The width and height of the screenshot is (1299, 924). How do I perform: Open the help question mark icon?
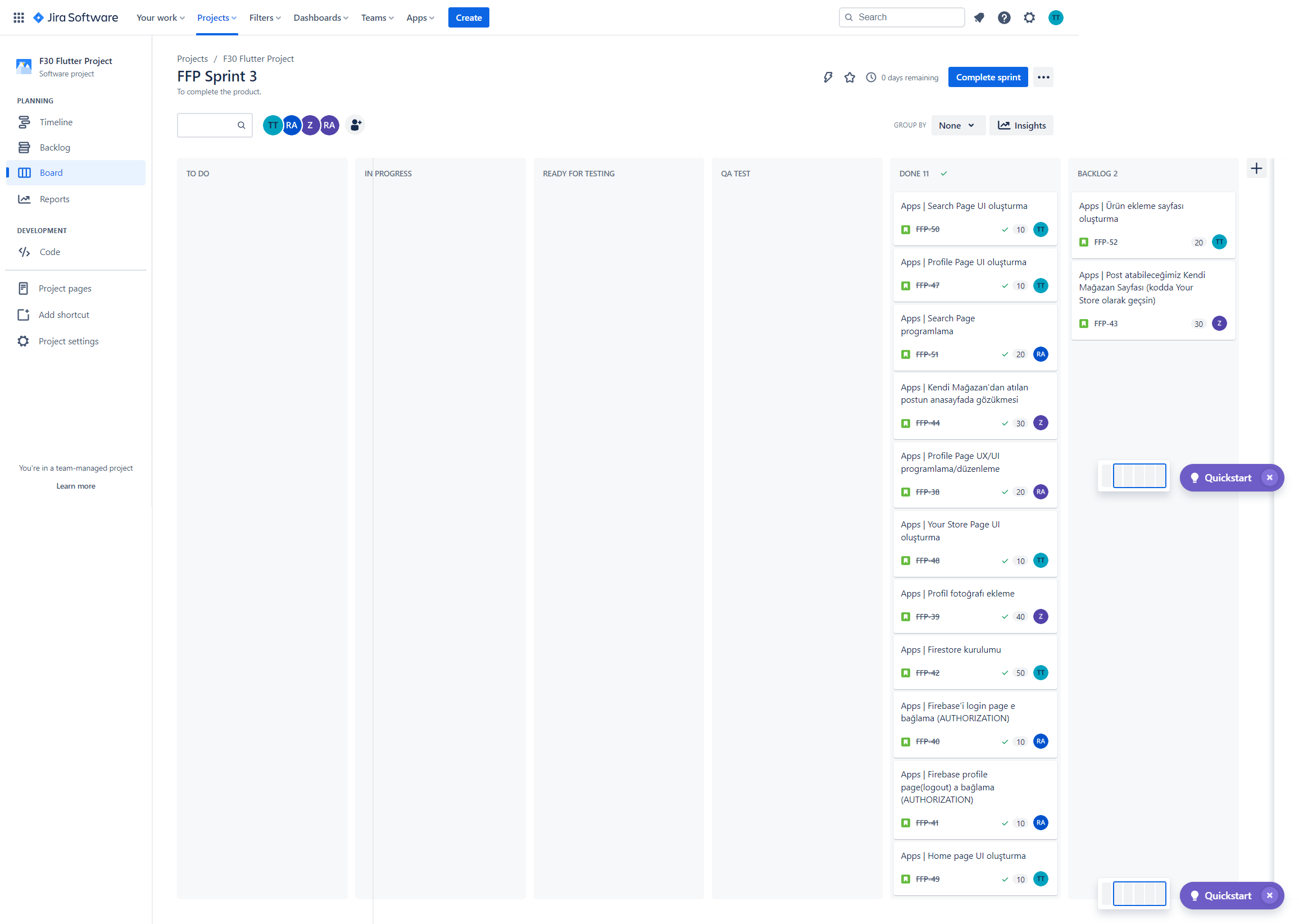click(1003, 17)
